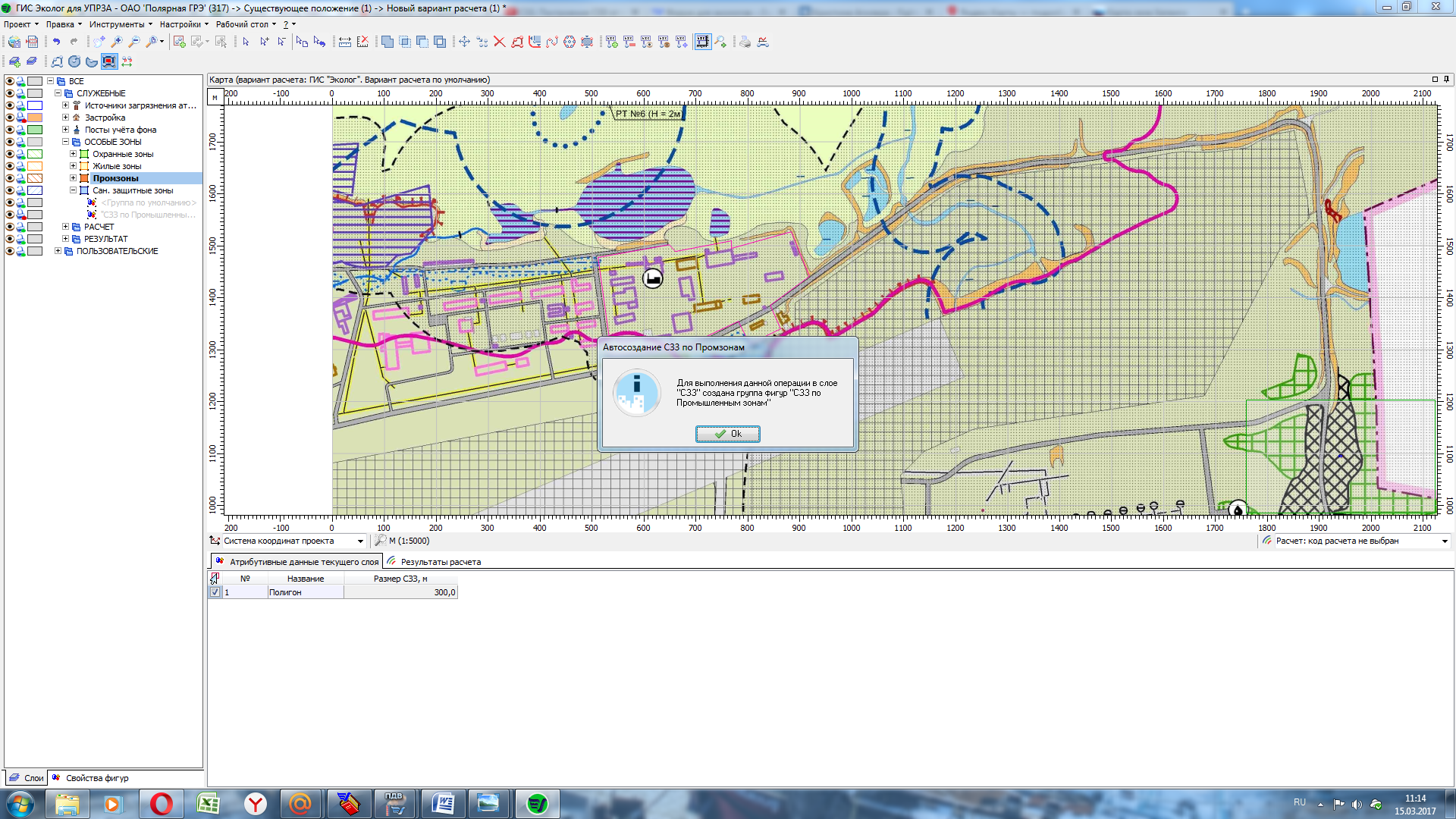Click the add layer icon in second toolbar row
The width and height of the screenshot is (1456, 819).
coord(14,62)
